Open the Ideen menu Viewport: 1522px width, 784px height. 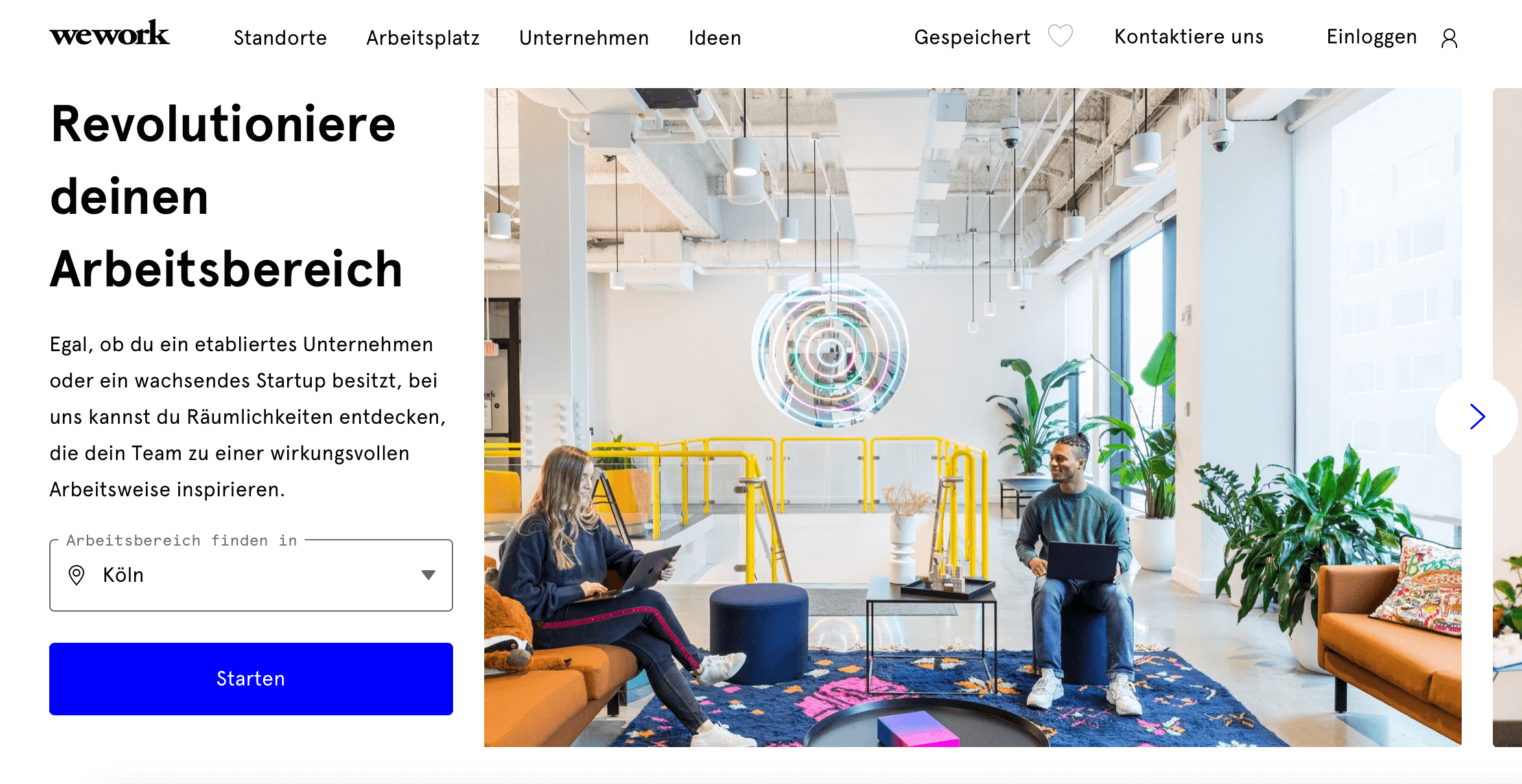pos(714,38)
